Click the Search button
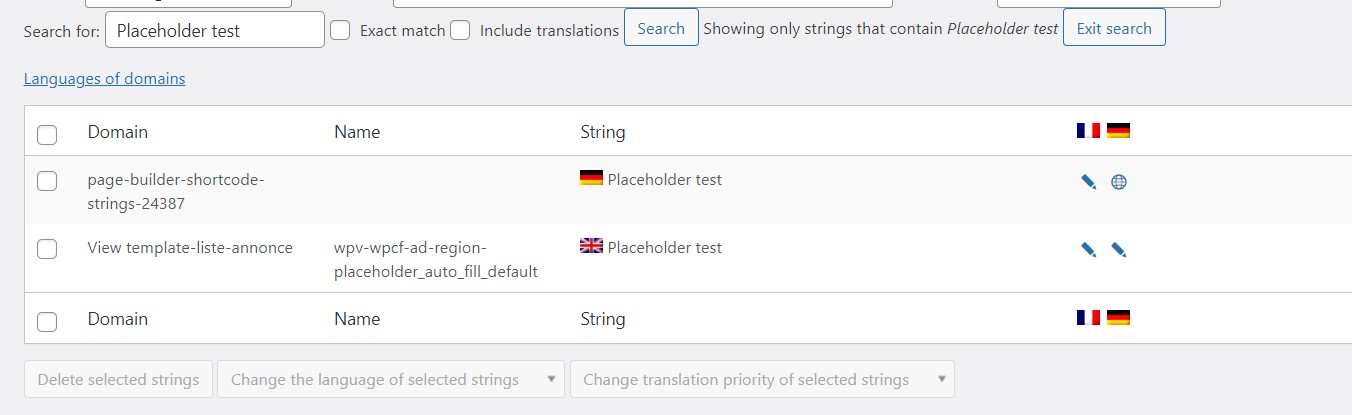 pyautogui.click(x=661, y=28)
